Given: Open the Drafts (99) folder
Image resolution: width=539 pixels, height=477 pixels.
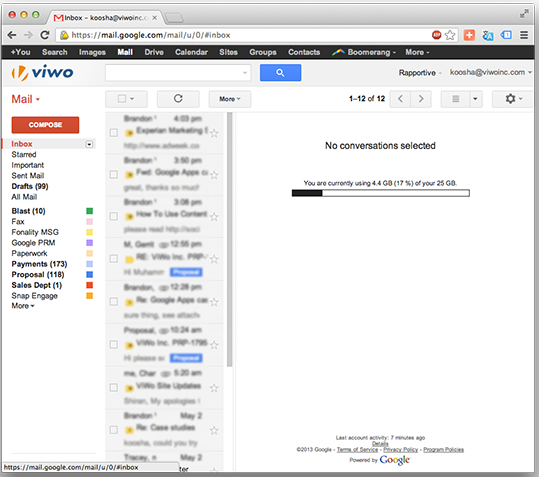Looking at the screenshot, I should point(30,186).
